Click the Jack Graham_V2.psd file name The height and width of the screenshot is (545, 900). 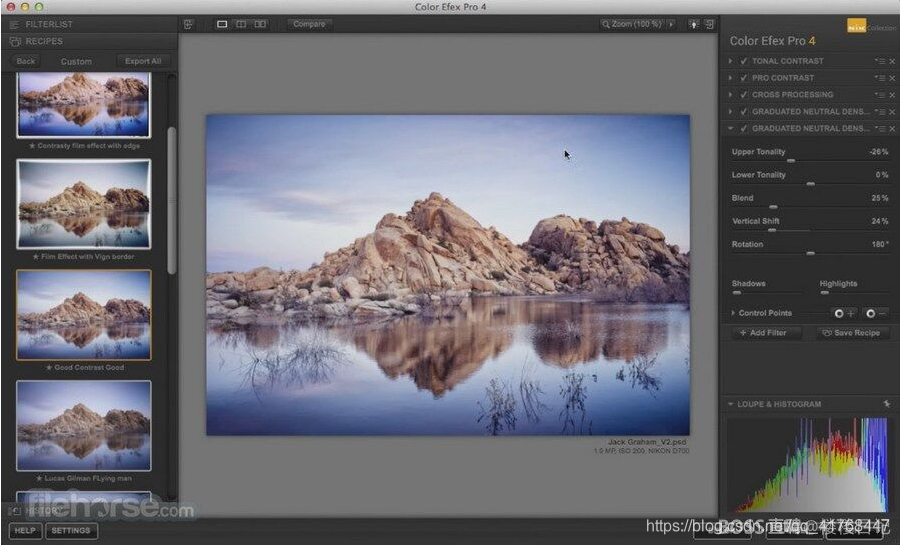coord(647,442)
